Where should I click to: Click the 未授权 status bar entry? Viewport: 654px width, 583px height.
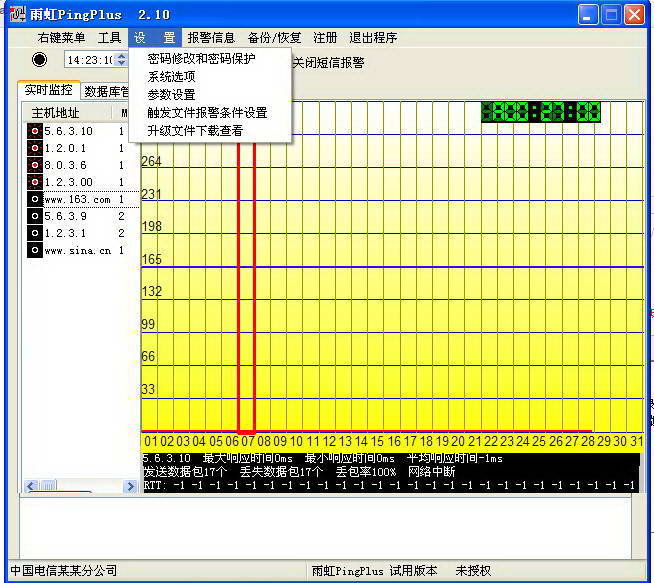tap(473, 570)
